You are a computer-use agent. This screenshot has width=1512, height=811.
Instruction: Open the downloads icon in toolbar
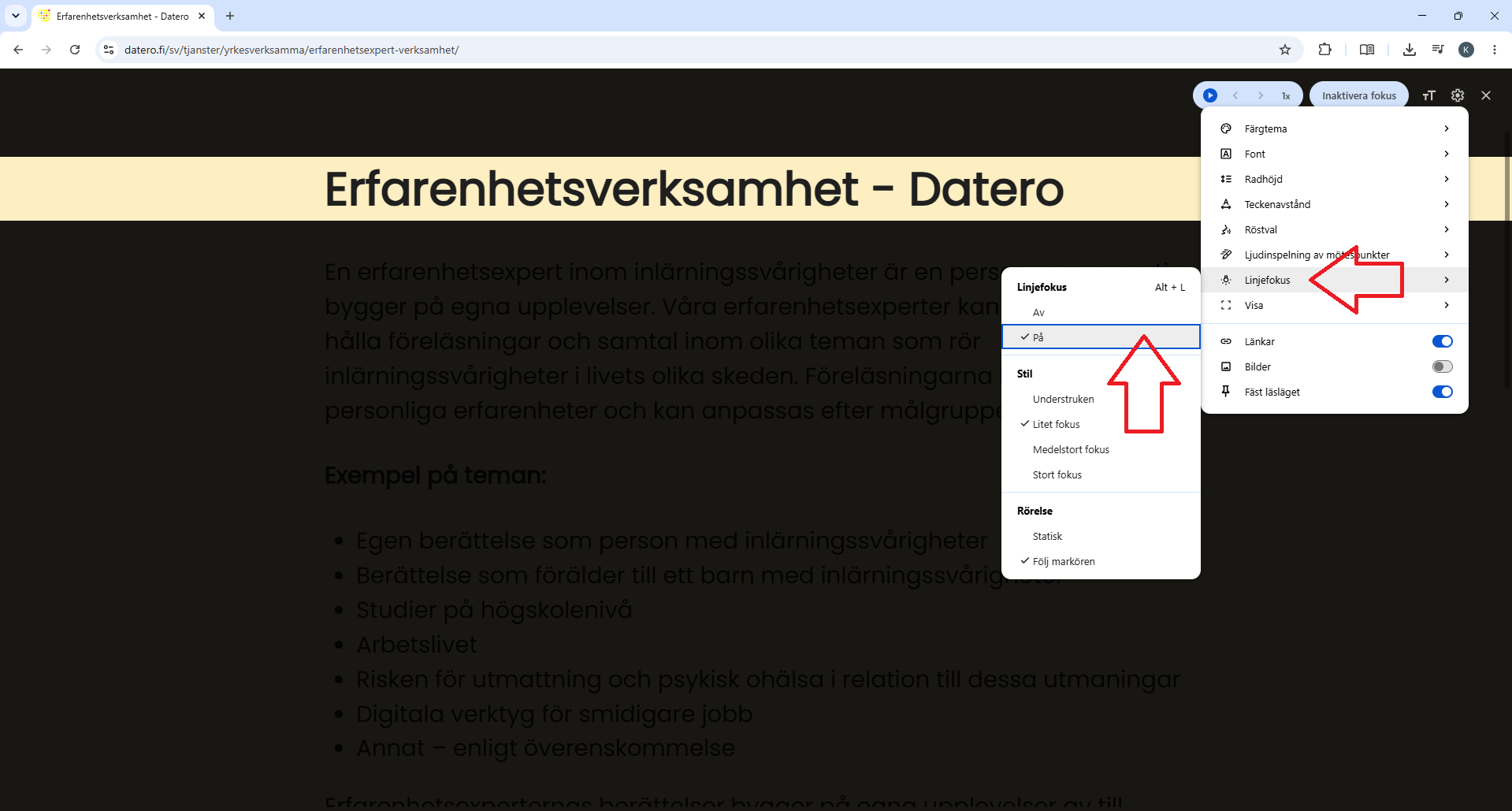(x=1410, y=50)
